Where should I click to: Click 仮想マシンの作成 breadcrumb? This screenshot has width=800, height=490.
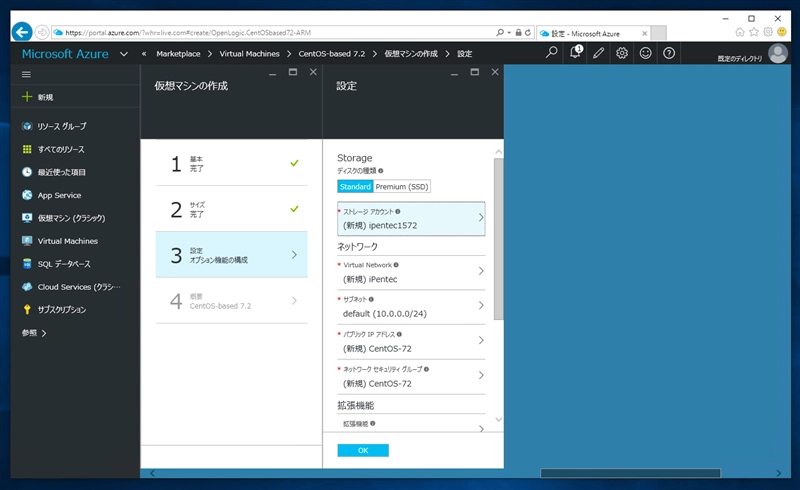click(x=411, y=54)
